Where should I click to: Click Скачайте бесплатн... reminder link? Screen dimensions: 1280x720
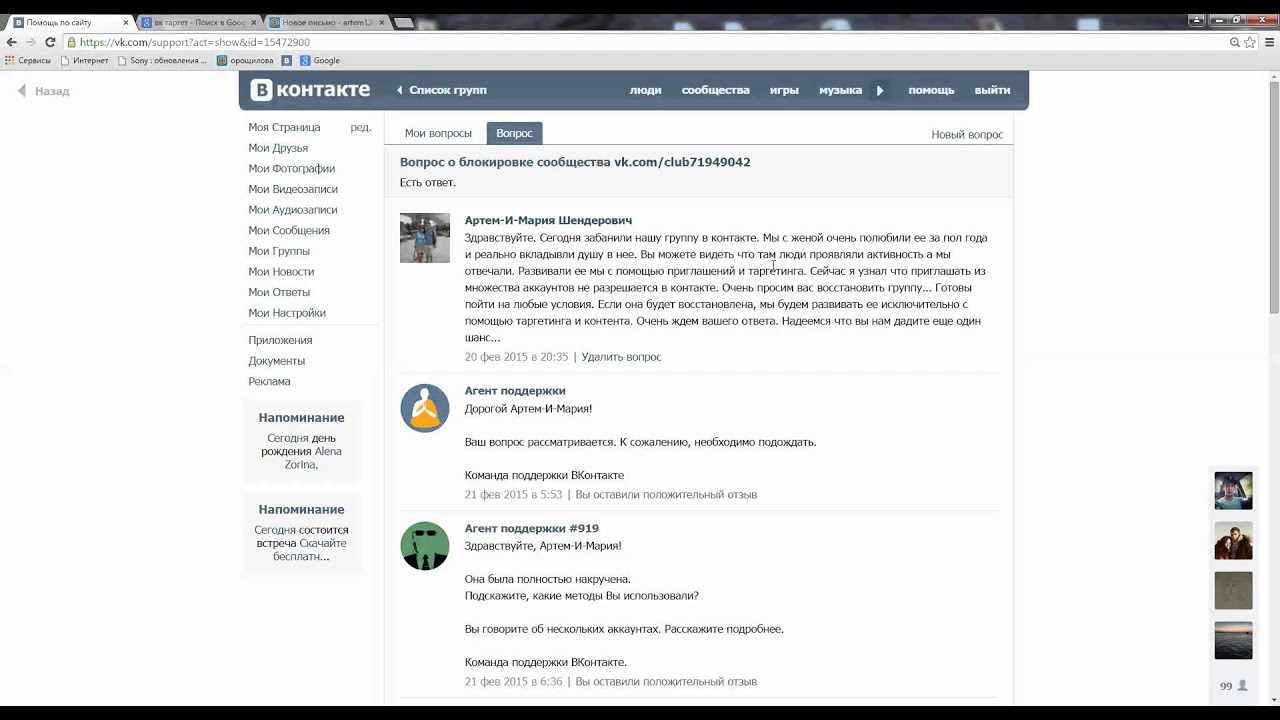click(x=310, y=550)
